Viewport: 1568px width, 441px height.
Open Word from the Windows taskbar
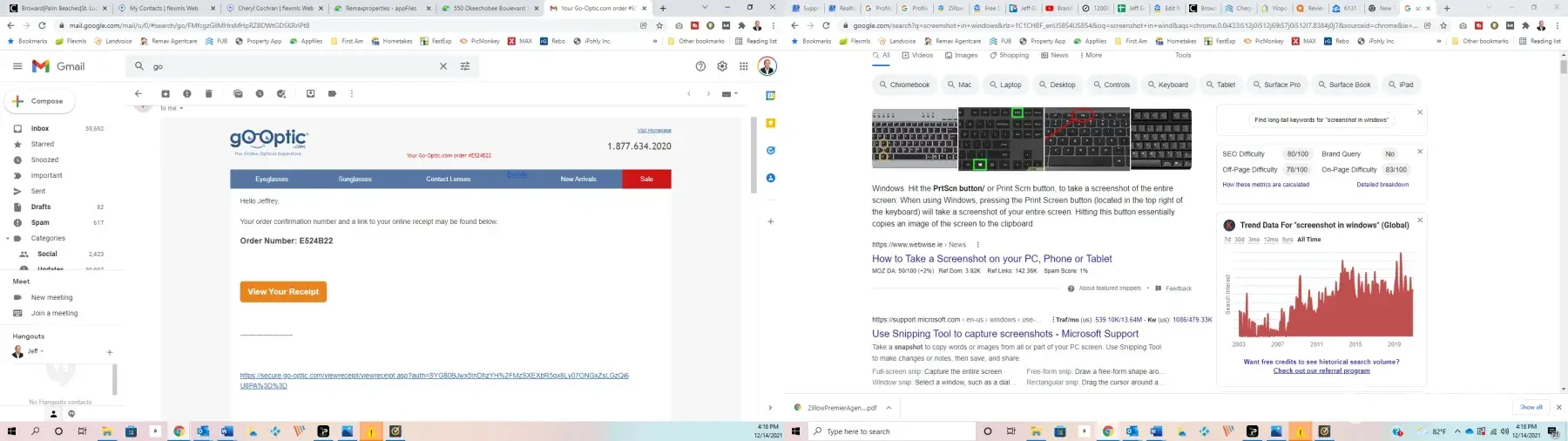tap(227, 431)
